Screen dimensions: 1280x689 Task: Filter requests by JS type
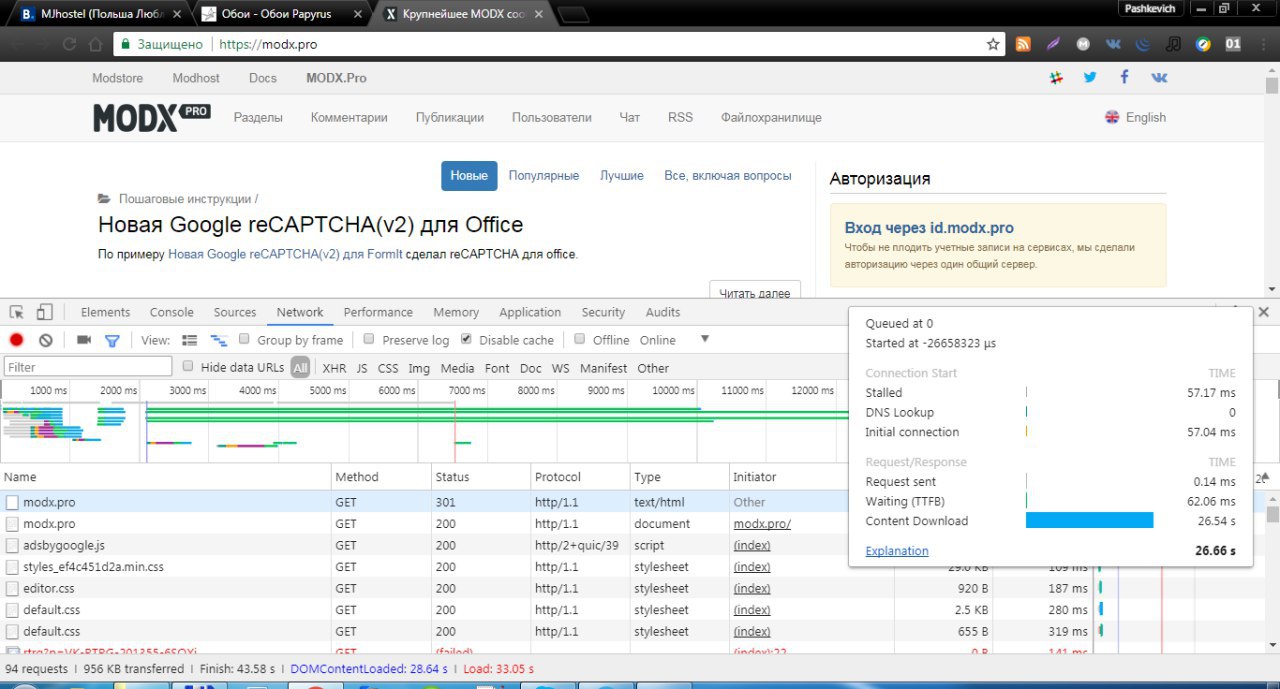coord(362,368)
